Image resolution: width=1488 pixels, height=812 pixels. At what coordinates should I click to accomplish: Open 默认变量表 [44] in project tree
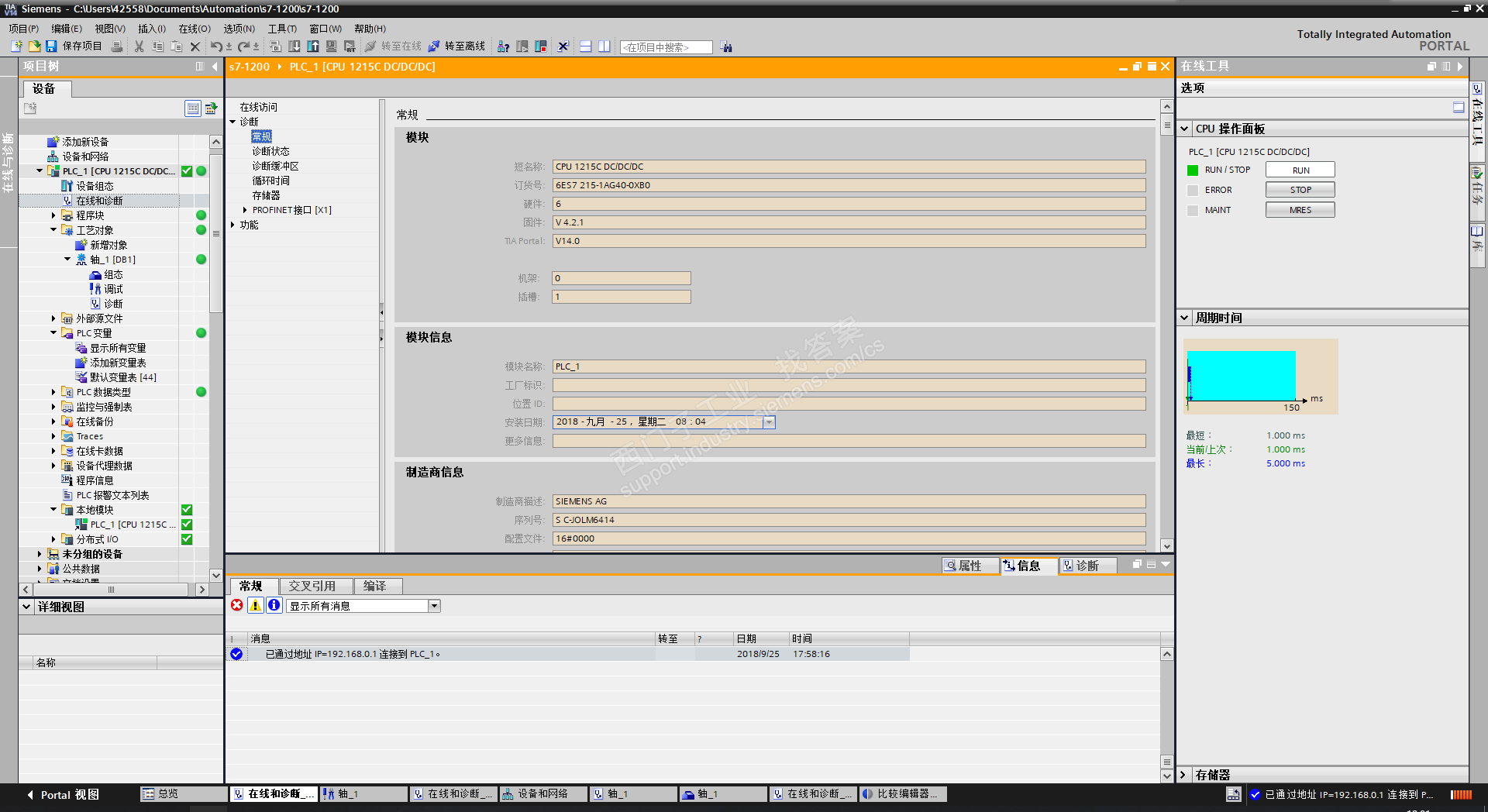coord(123,377)
